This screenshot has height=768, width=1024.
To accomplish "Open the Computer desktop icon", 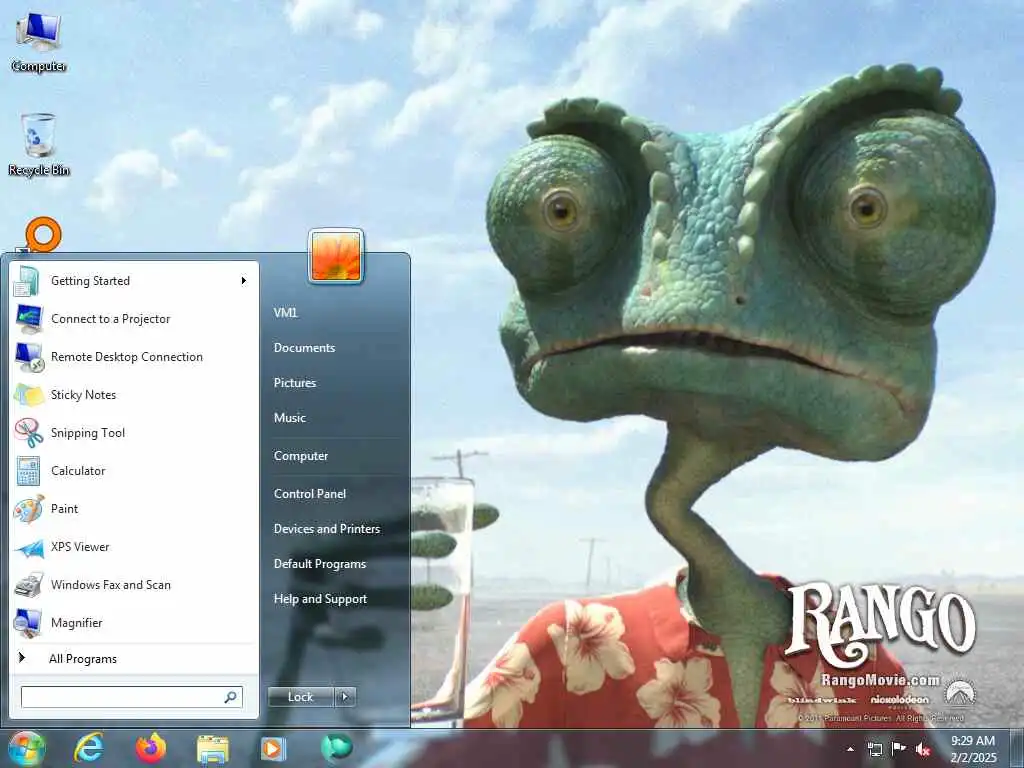I will pyautogui.click(x=39, y=42).
